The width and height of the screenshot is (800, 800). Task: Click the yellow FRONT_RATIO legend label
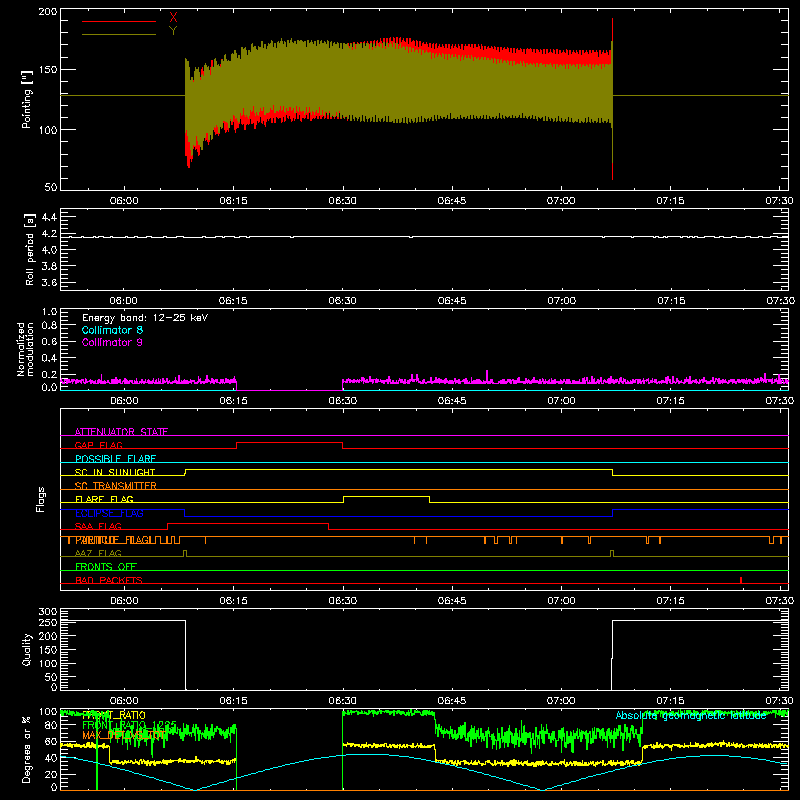pyautogui.click(x=114, y=715)
